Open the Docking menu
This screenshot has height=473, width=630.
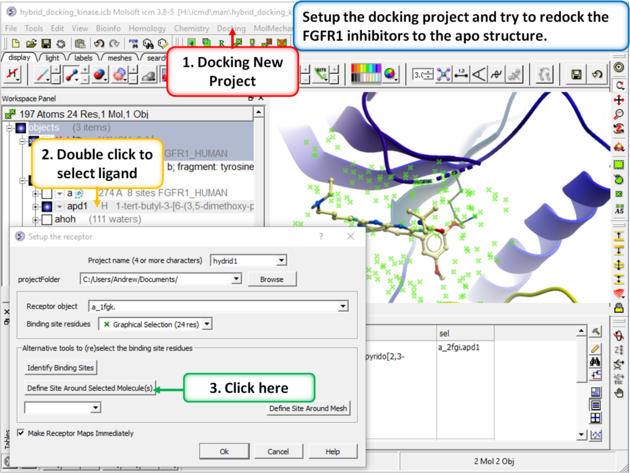pos(231,29)
